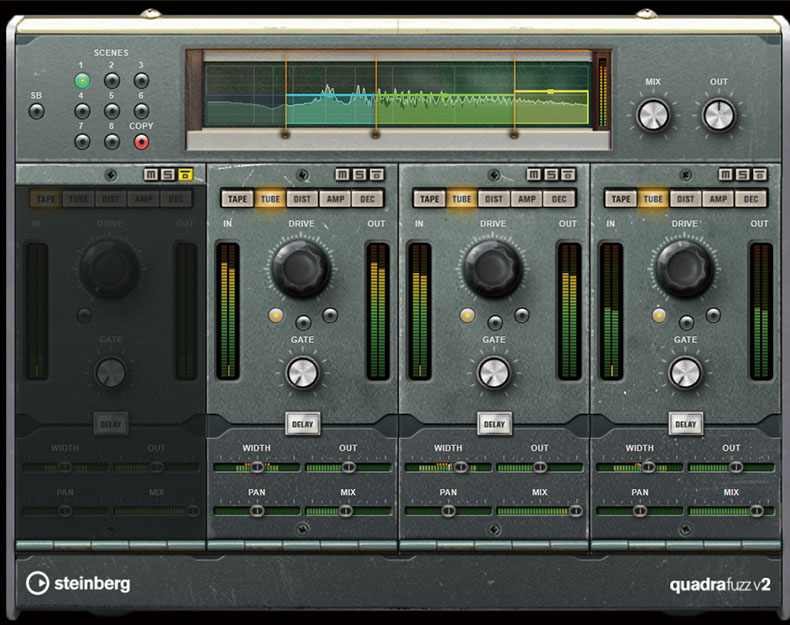Solo band 4 with S icon
Viewport: 790px width, 625px height.
[743, 175]
